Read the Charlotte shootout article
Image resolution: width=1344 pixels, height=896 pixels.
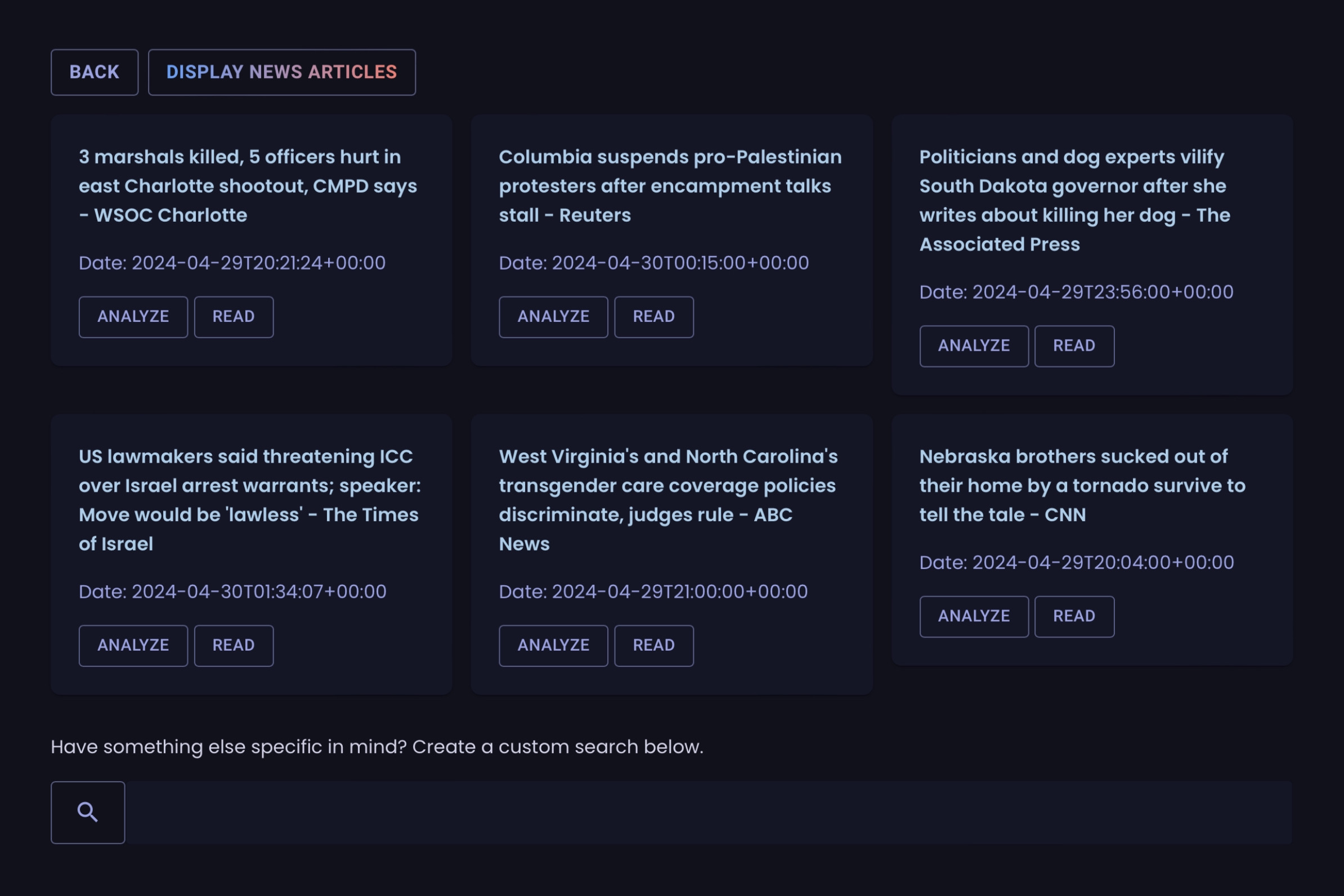tap(233, 316)
